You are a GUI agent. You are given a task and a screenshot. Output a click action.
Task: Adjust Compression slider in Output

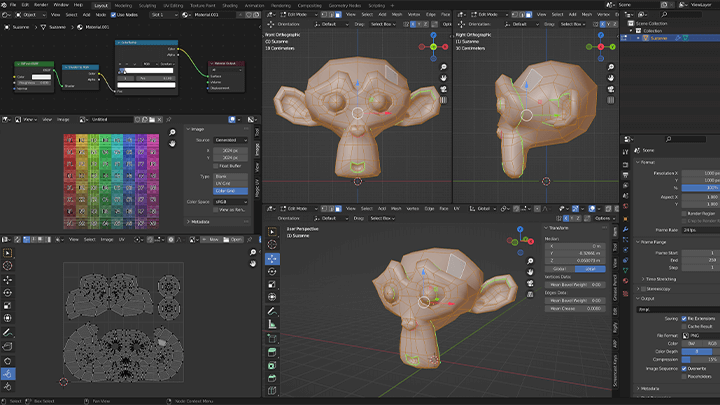(701, 360)
